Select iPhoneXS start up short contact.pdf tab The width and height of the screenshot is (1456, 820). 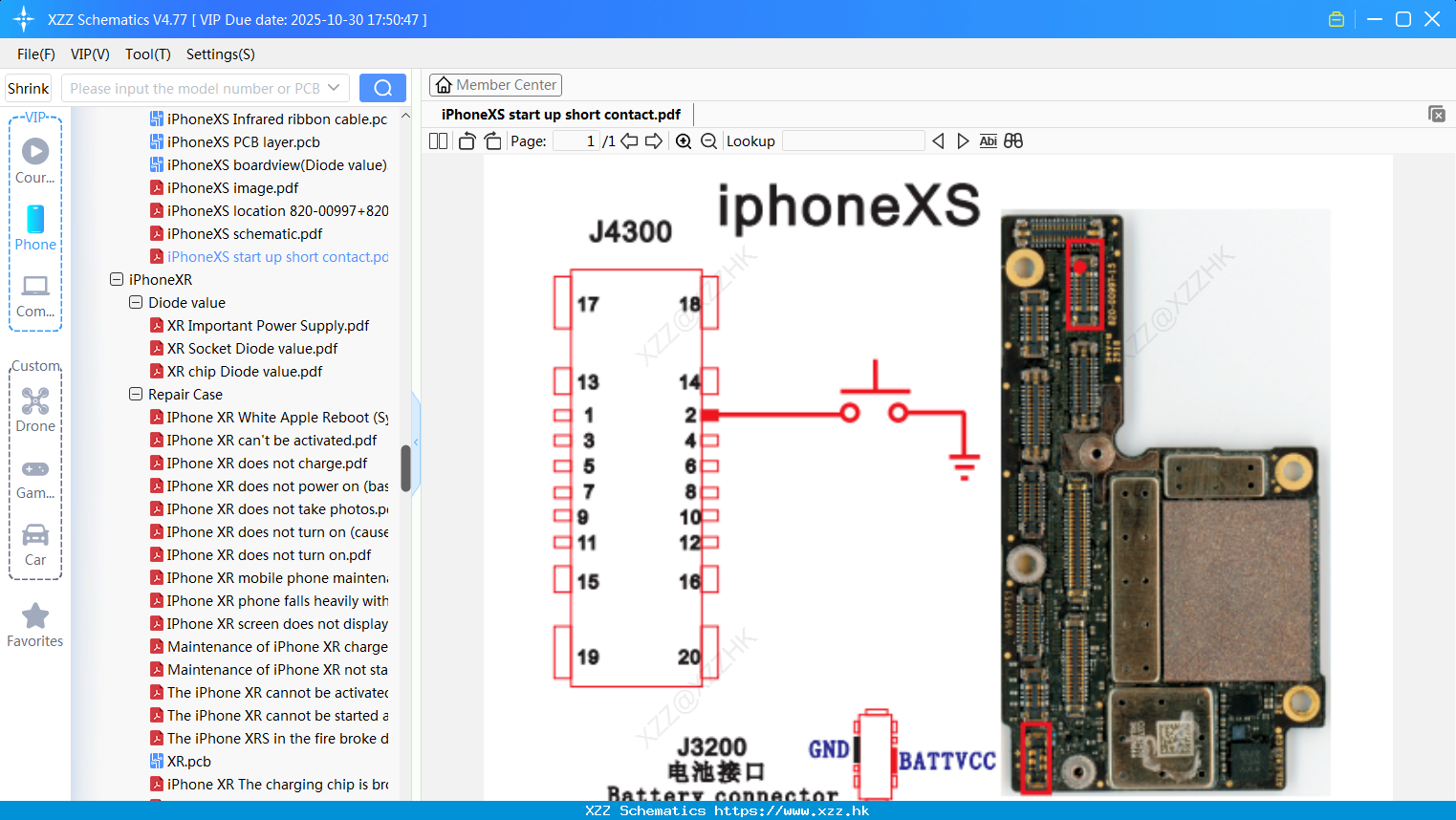561,115
